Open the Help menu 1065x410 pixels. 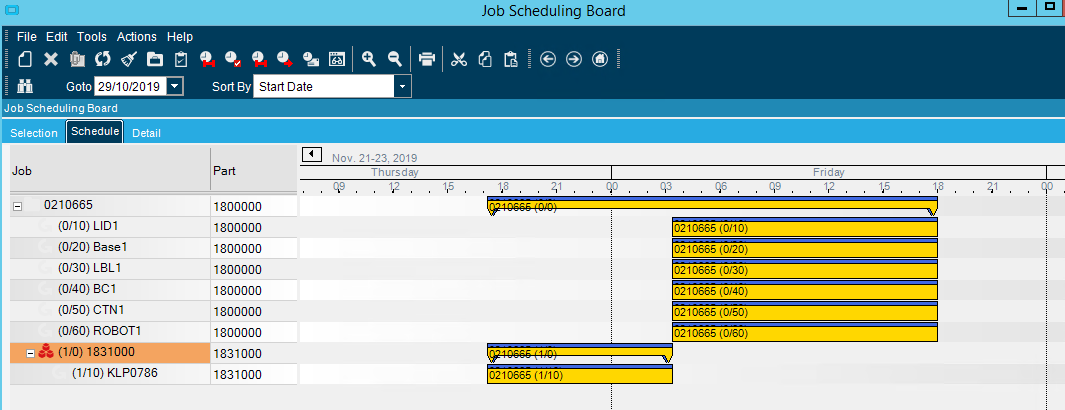(x=180, y=37)
